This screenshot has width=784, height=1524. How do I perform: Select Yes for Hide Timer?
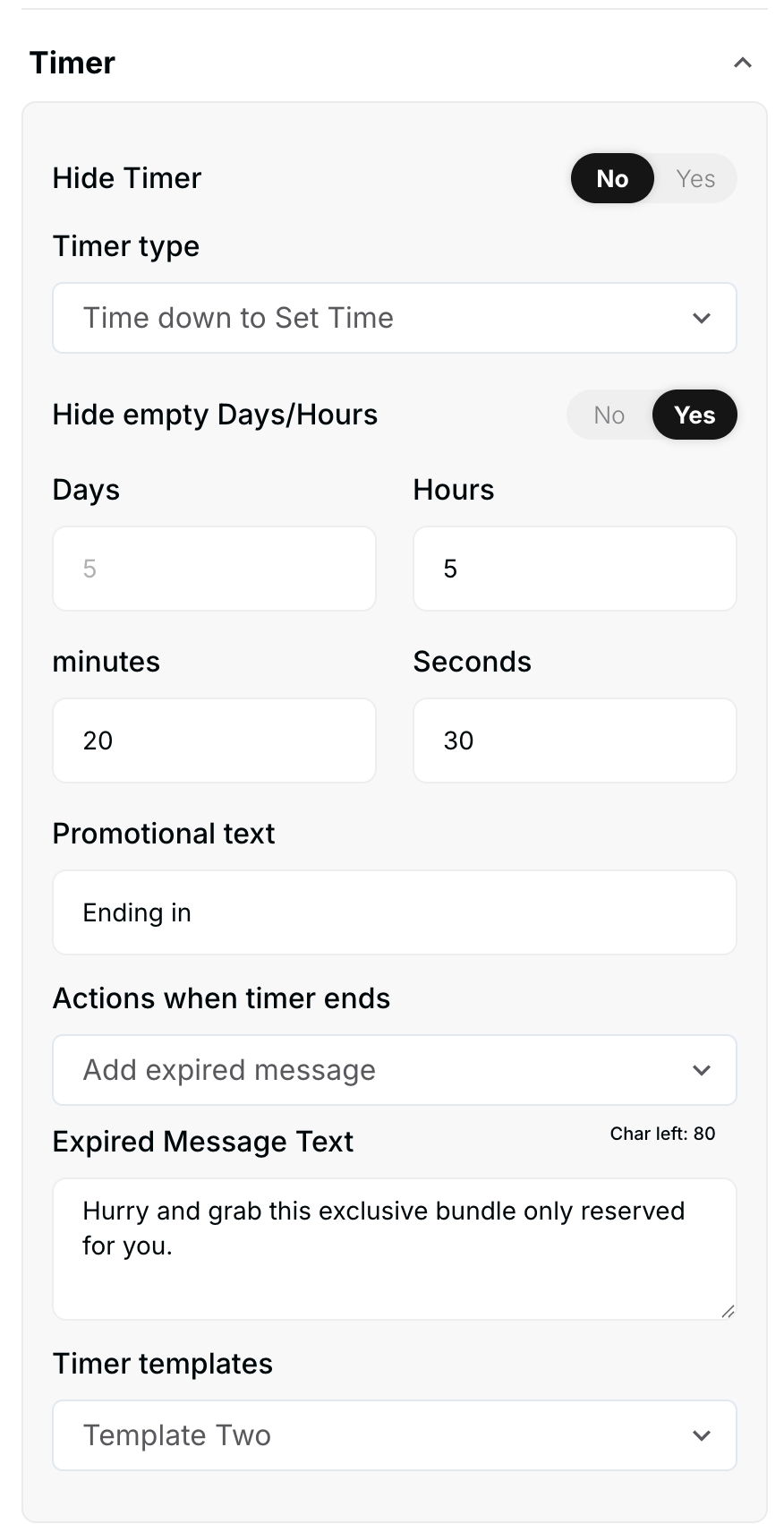[695, 178]
